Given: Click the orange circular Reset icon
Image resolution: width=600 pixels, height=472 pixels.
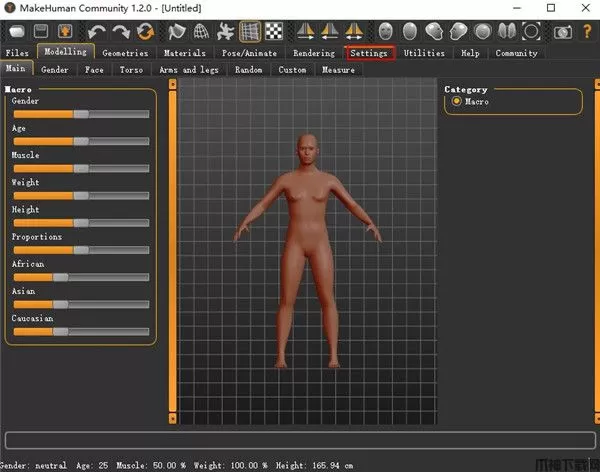Looking at the screenshot, I should click(x=147, y=31).
